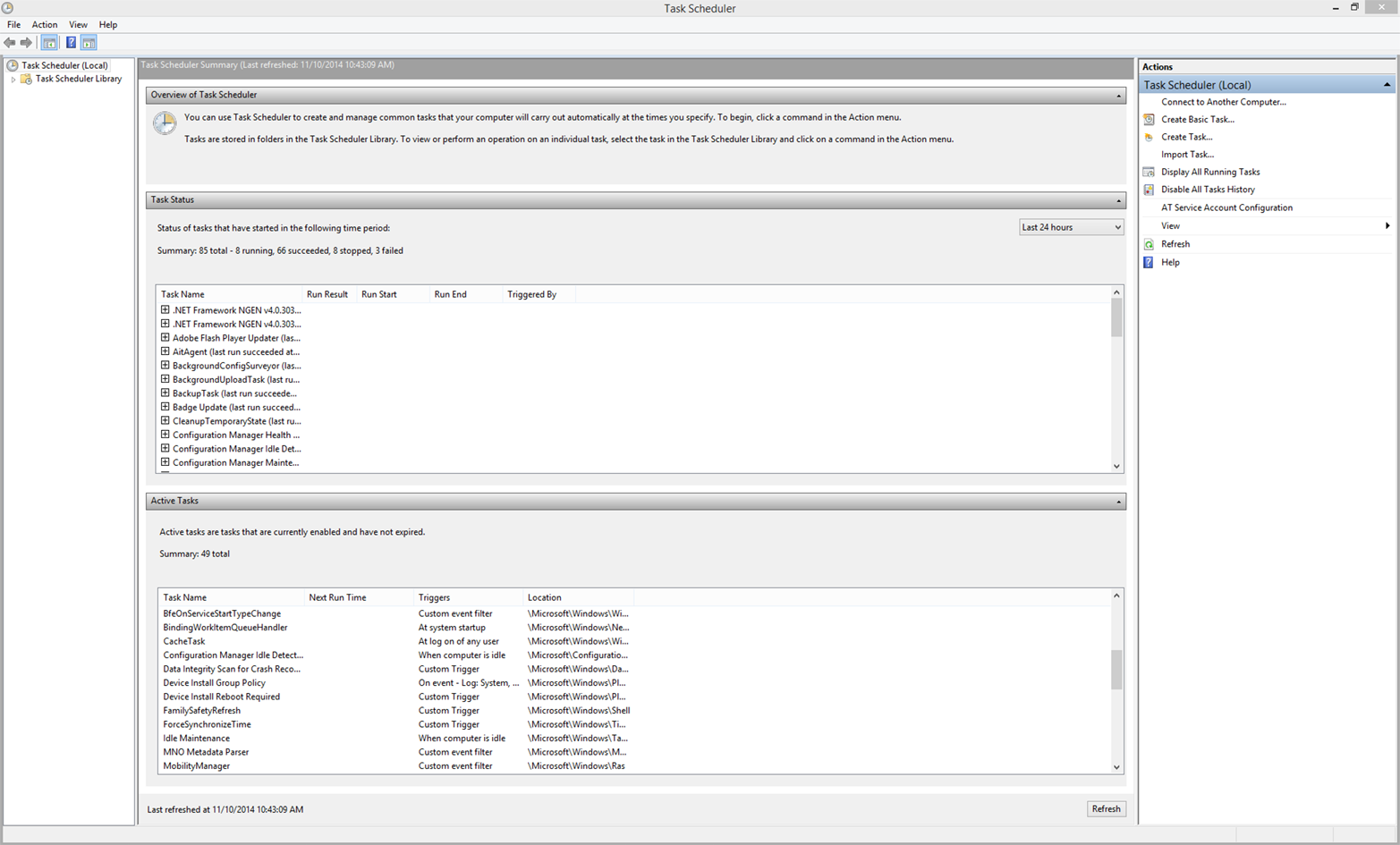This screenshot has width=1400, height=845.
Task: Click the back navigation arrow icon
Action: pyautogui.click(x=11, y=41)
